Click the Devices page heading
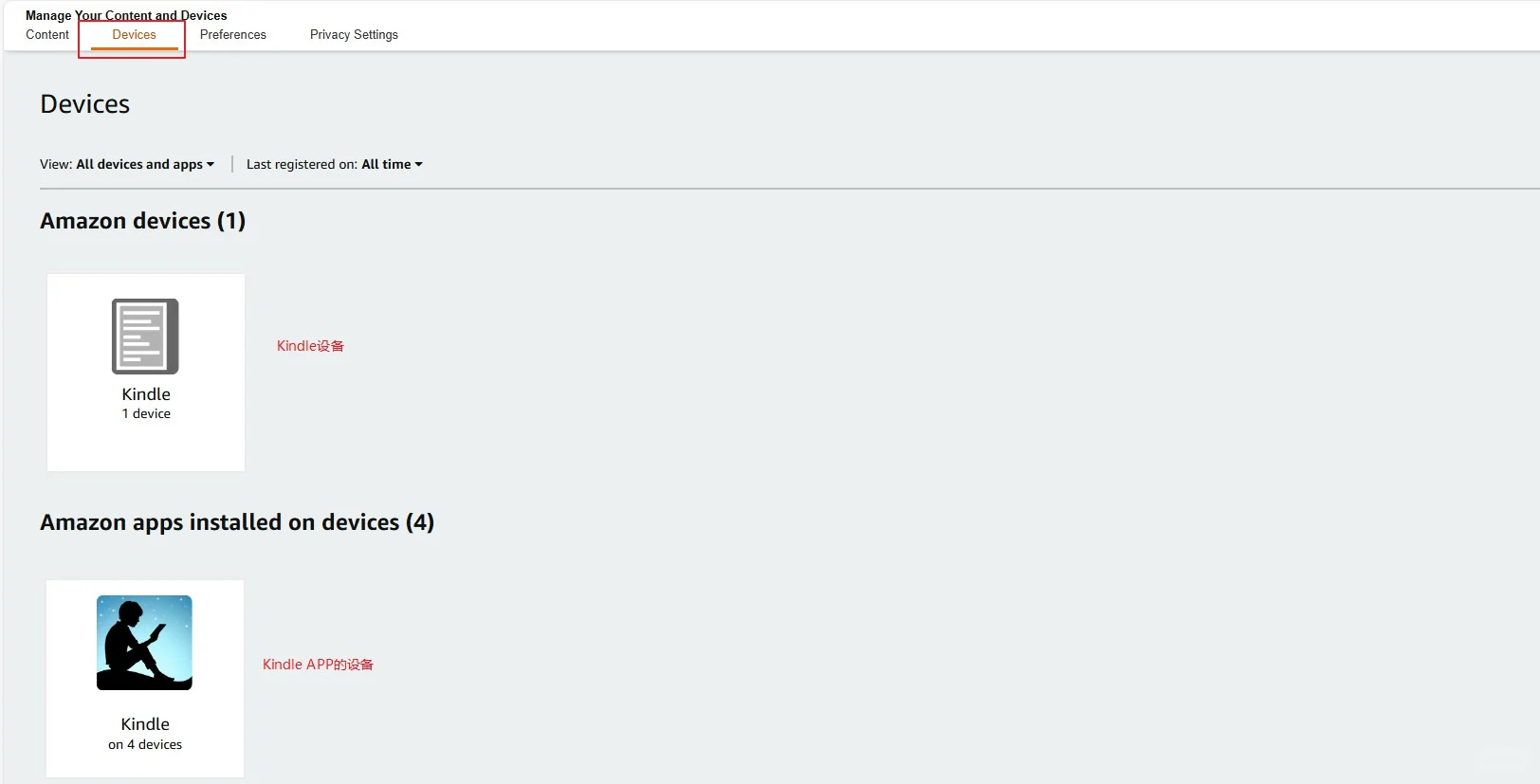1540x784 pixels. tap(84, 104)
